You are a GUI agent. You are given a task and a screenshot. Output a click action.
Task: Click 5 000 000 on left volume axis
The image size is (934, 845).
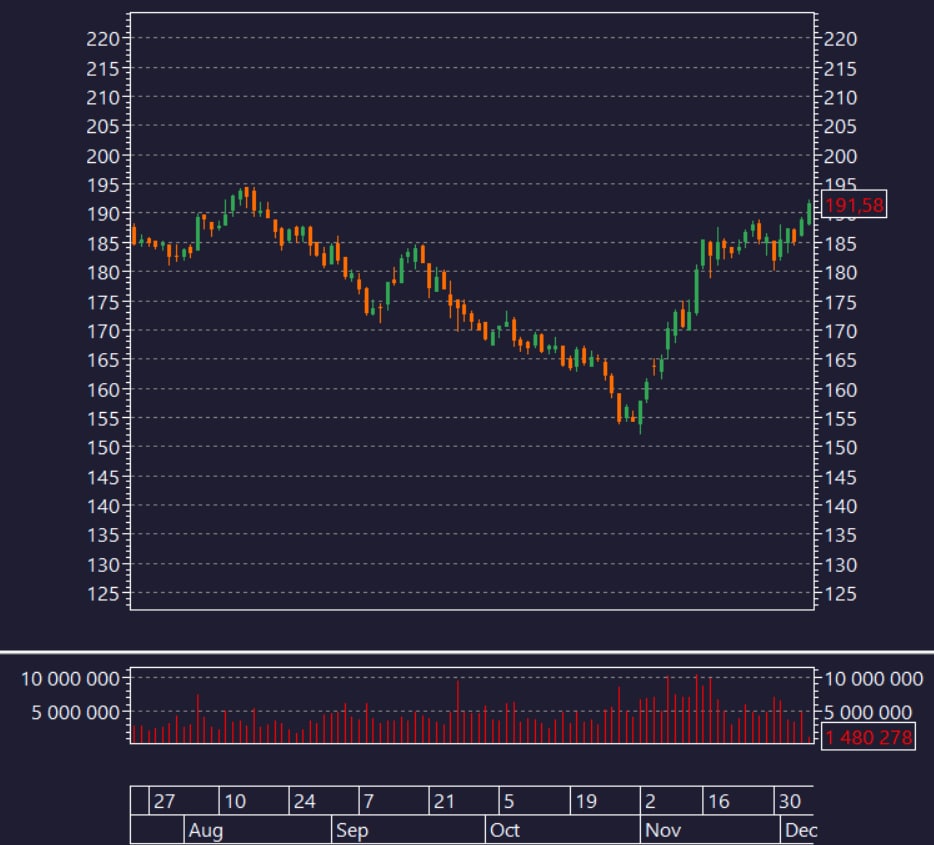tap(76, 712)
